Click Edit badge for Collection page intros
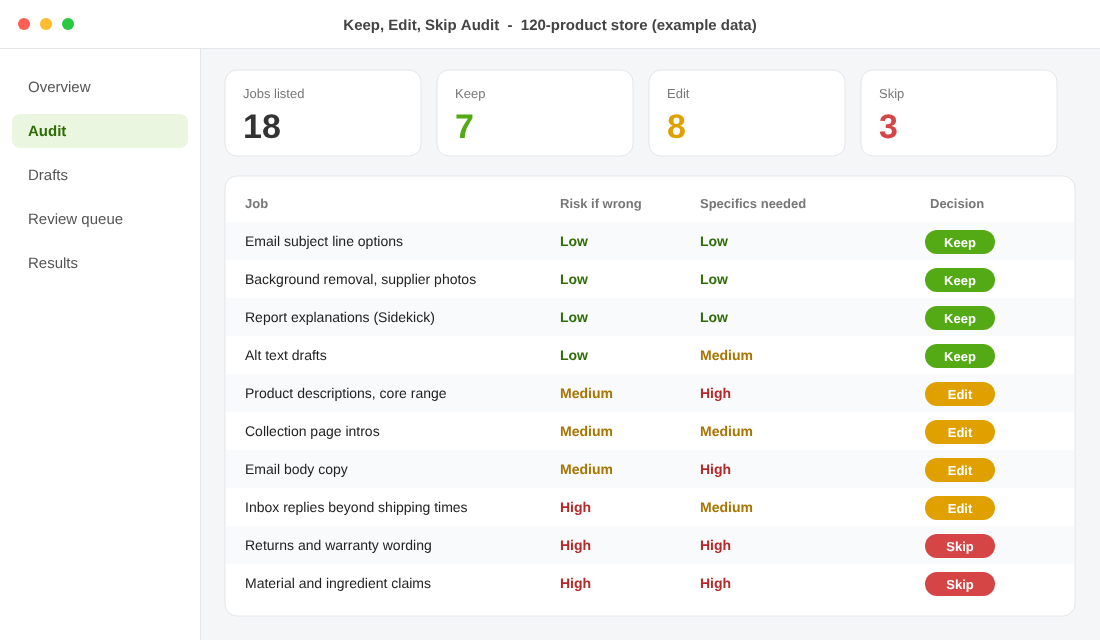Screen dimensions: 1100x640 click(960, 432)
